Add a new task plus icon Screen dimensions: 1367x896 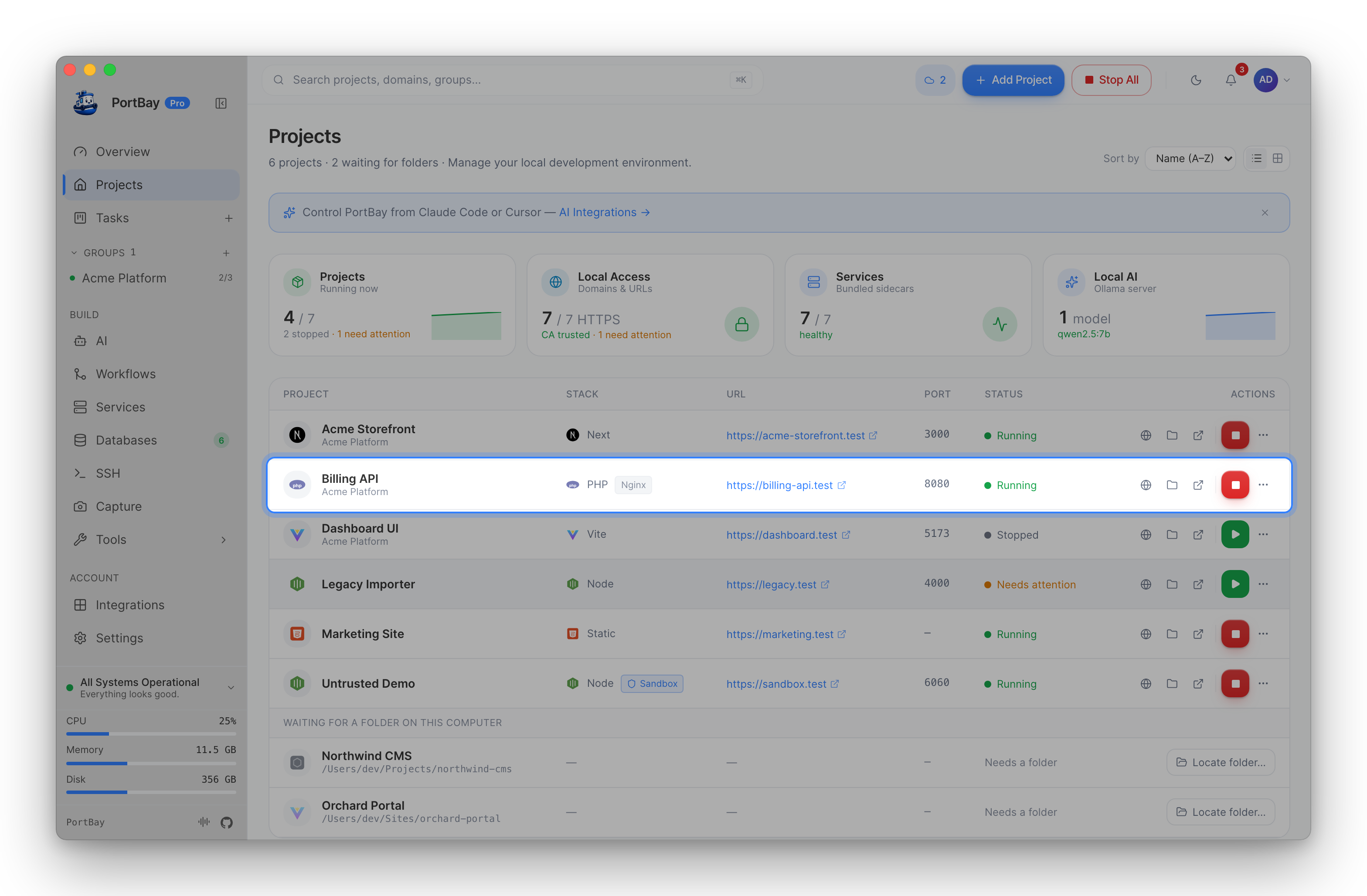click(x=228, y=218)
